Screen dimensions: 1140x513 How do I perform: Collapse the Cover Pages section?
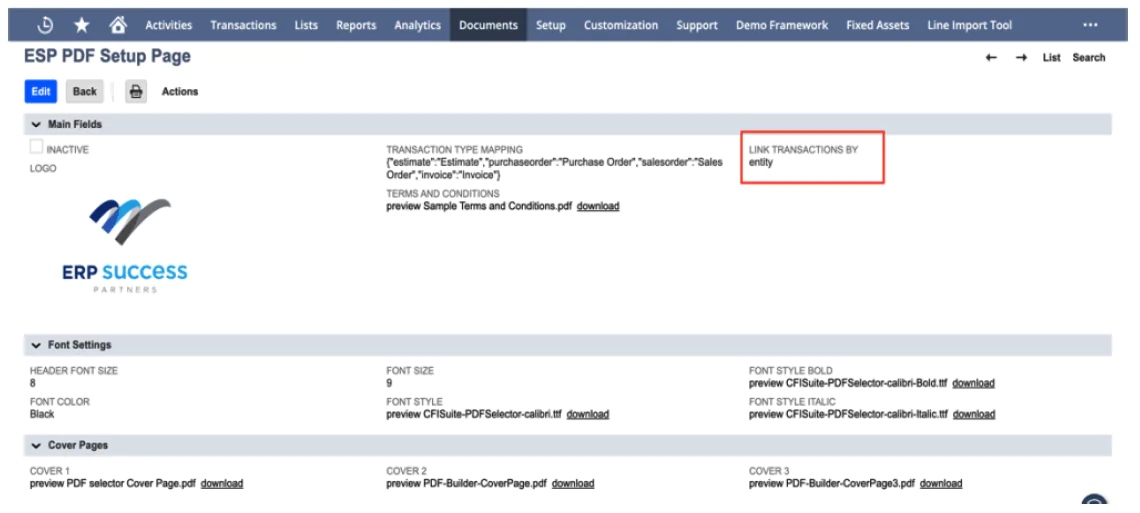coord(36,445)
